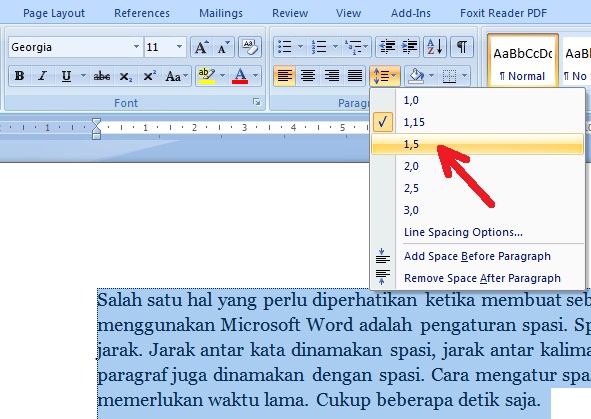Increase paragraph indent

point(409,47)
